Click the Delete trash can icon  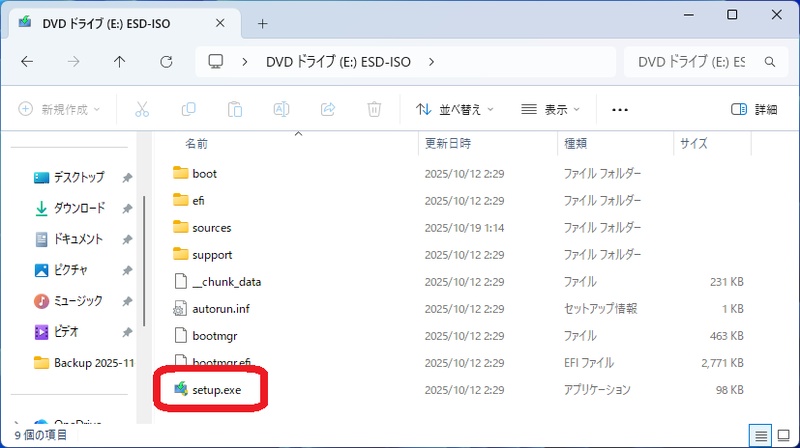click(x=374, y=109)
